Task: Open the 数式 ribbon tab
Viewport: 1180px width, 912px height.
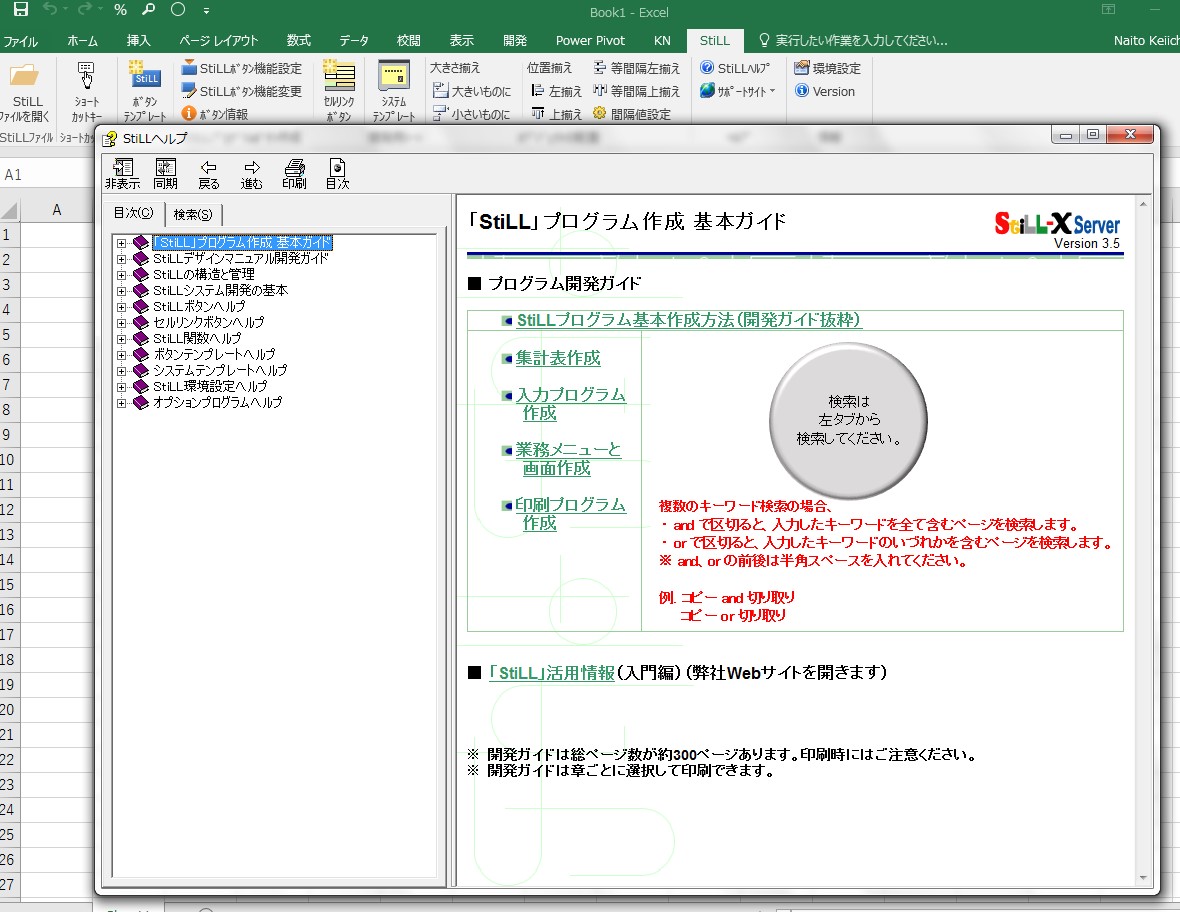Action: pos(298,41)
